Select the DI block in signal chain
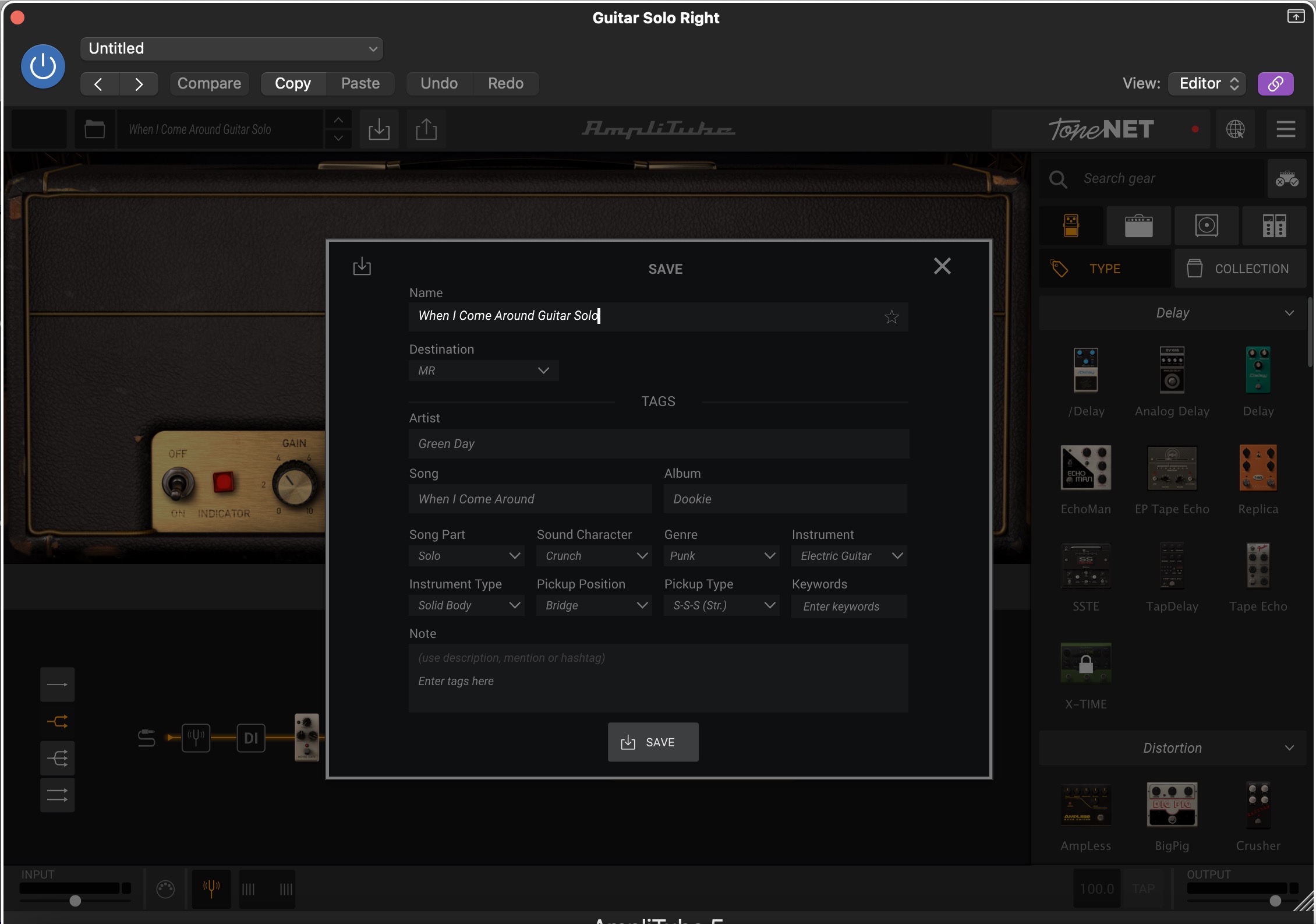1316x924 pixels. [251, 738]
